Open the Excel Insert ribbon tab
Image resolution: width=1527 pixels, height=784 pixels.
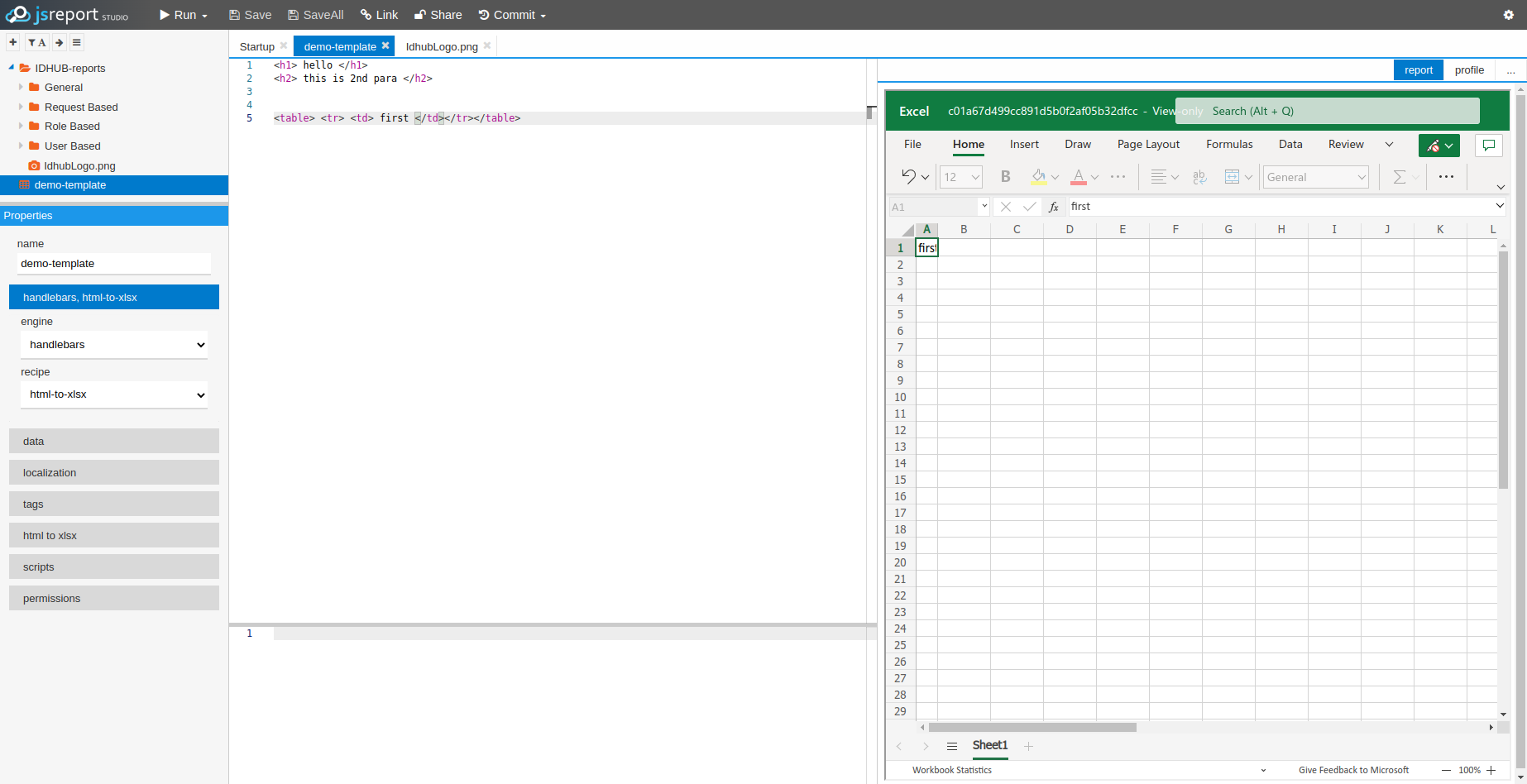(1024, 144)
